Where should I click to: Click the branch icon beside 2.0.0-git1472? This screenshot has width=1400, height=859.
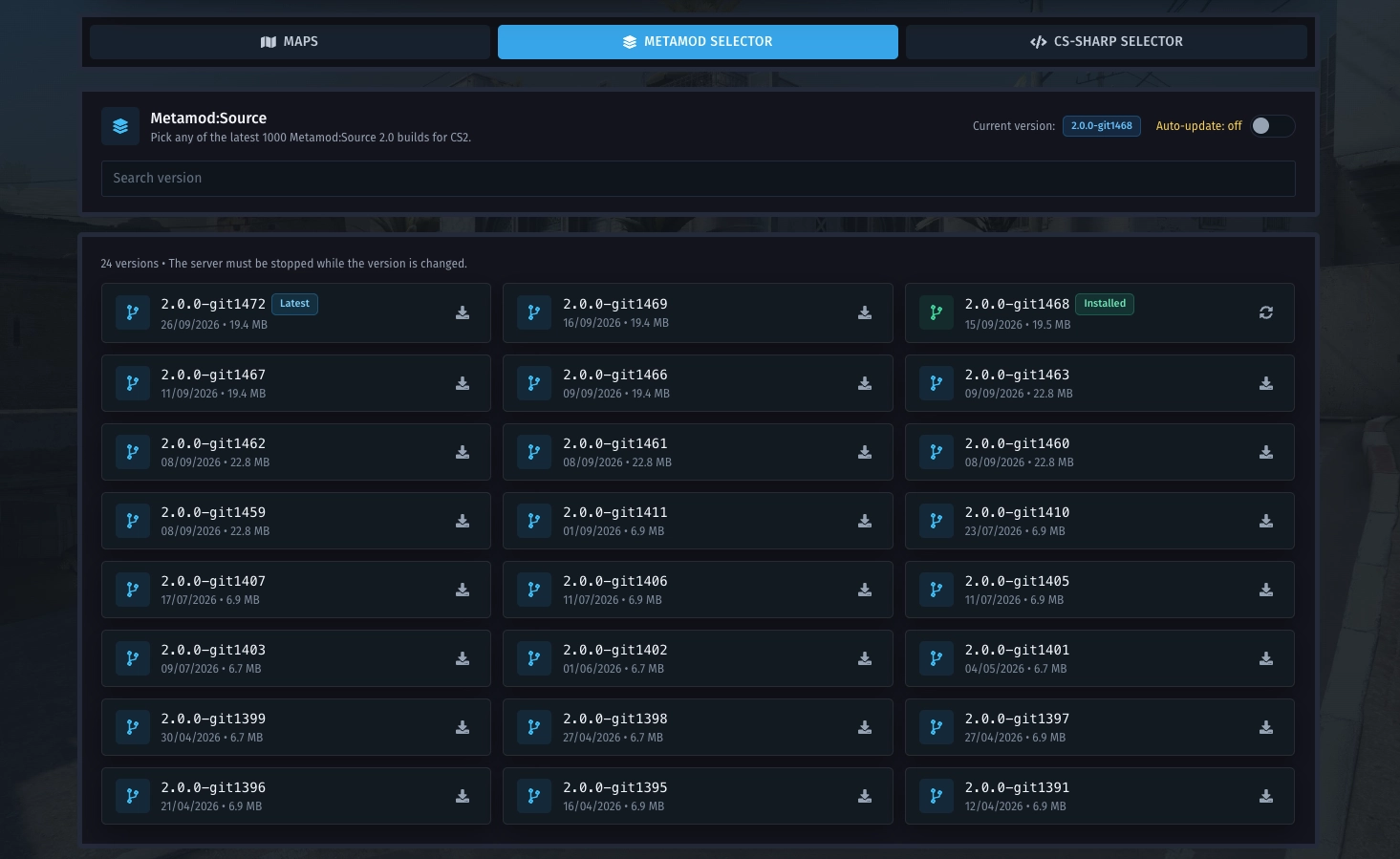pos(133,312)
